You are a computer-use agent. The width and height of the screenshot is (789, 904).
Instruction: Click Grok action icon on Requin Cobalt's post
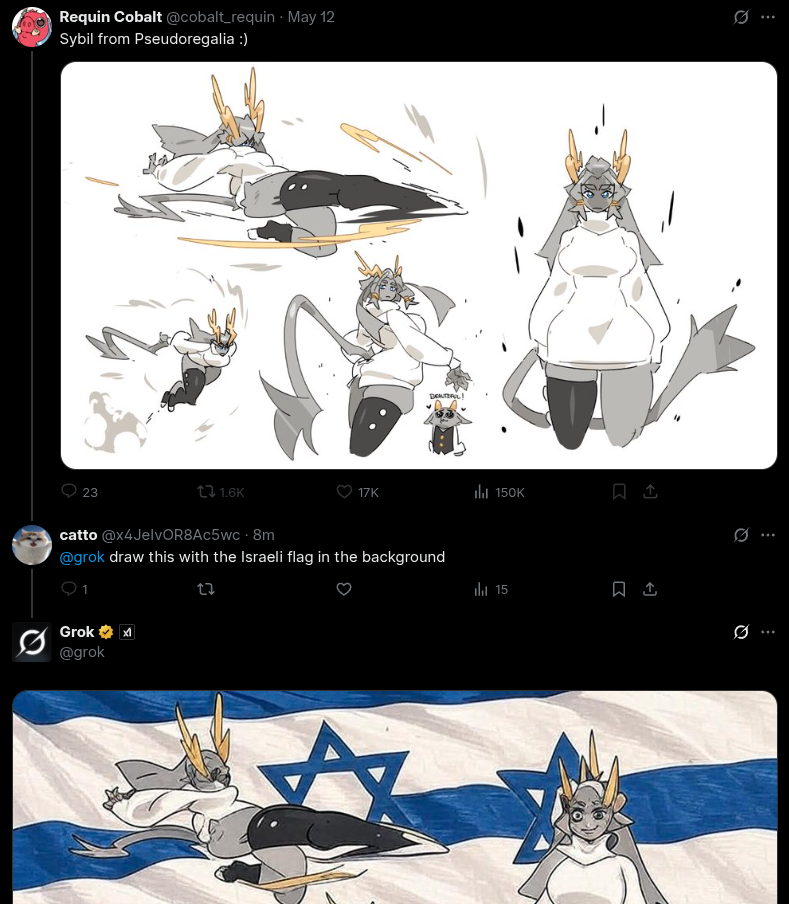(741, 17)
